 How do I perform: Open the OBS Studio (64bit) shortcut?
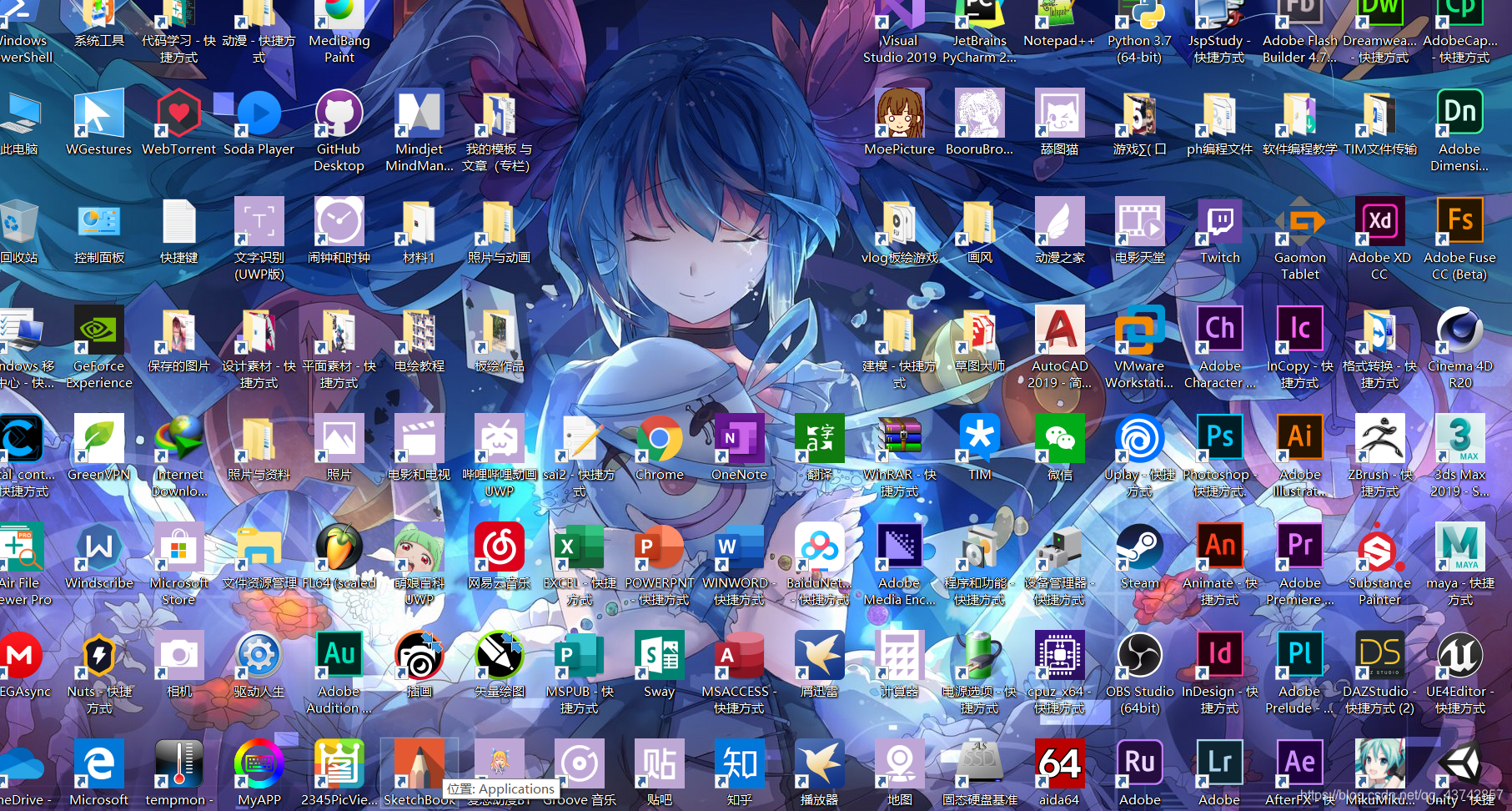(1139, 656)
